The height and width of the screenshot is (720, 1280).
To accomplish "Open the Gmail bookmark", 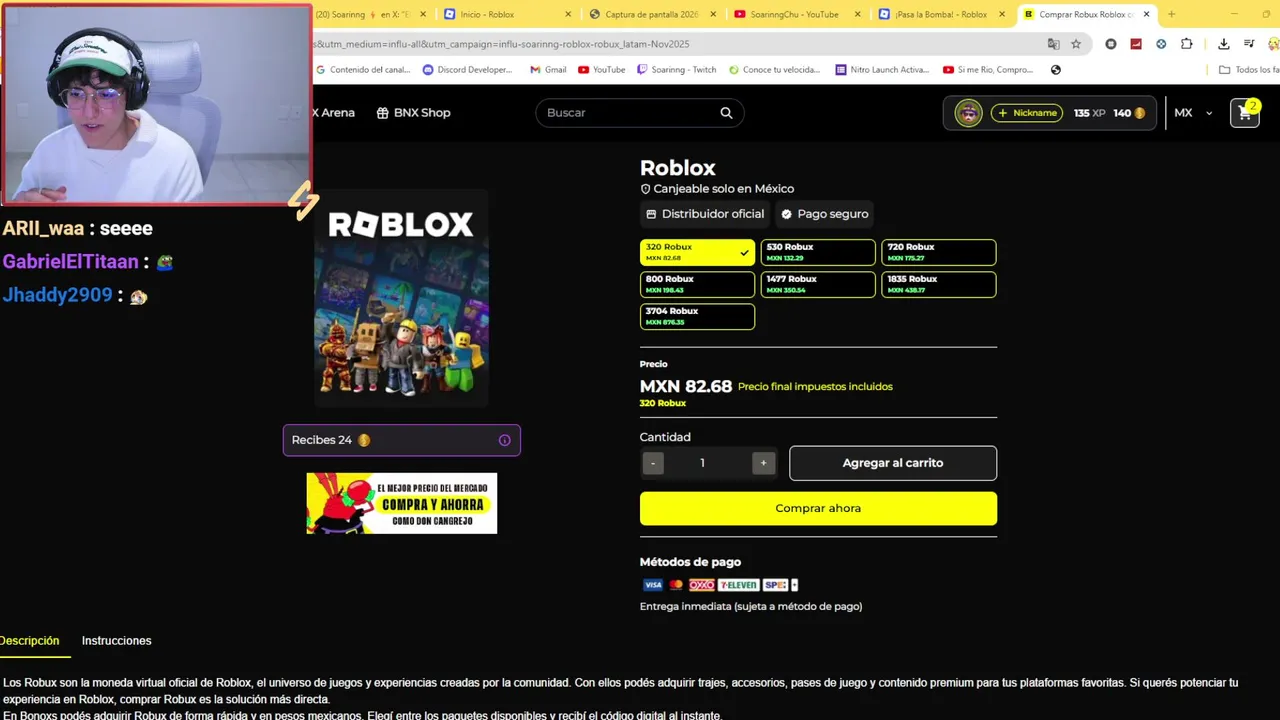I will point(548,70).
